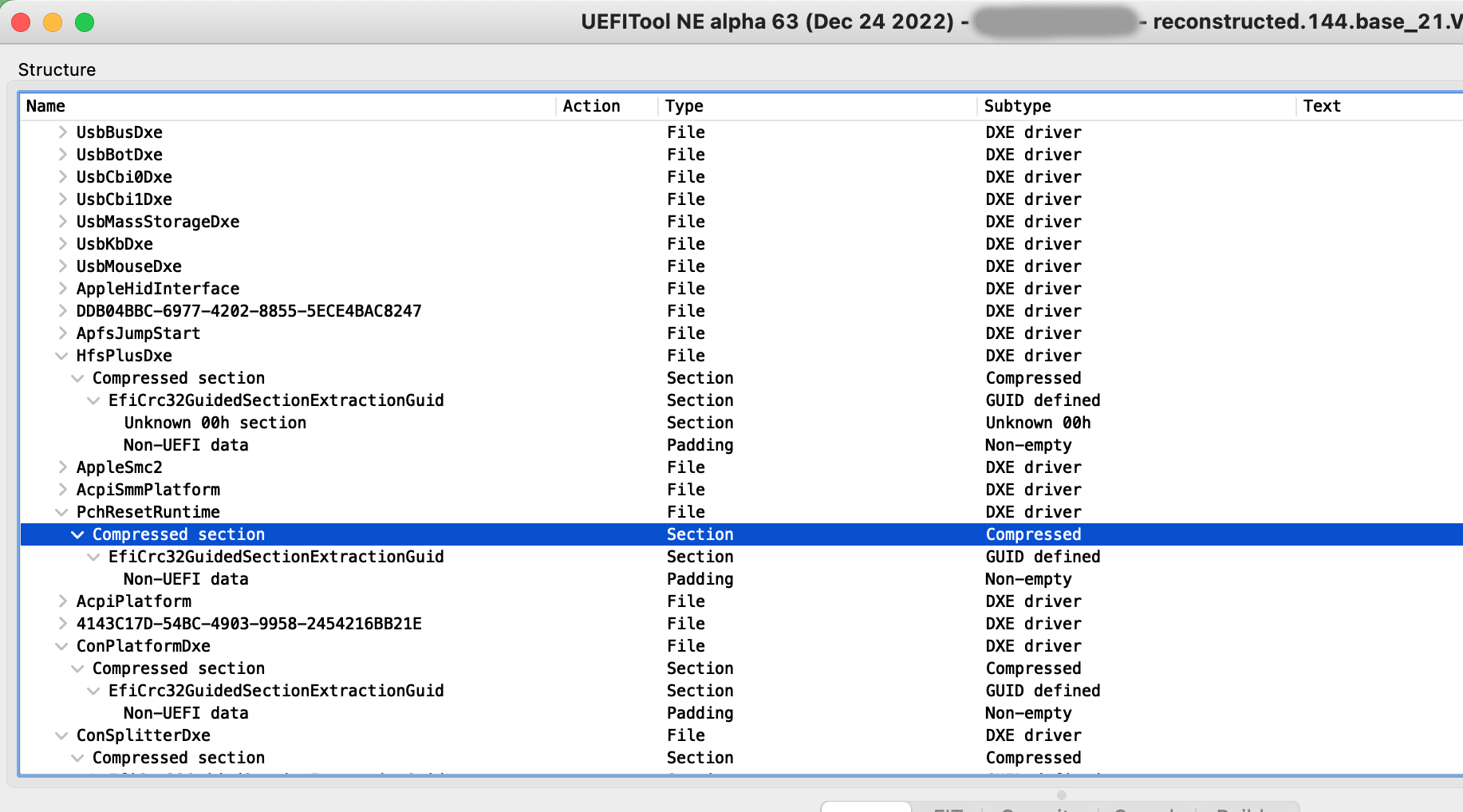Collapse the ConPlatformDxe disclosure triangle

pyautogui.click(x=61, y=645)
